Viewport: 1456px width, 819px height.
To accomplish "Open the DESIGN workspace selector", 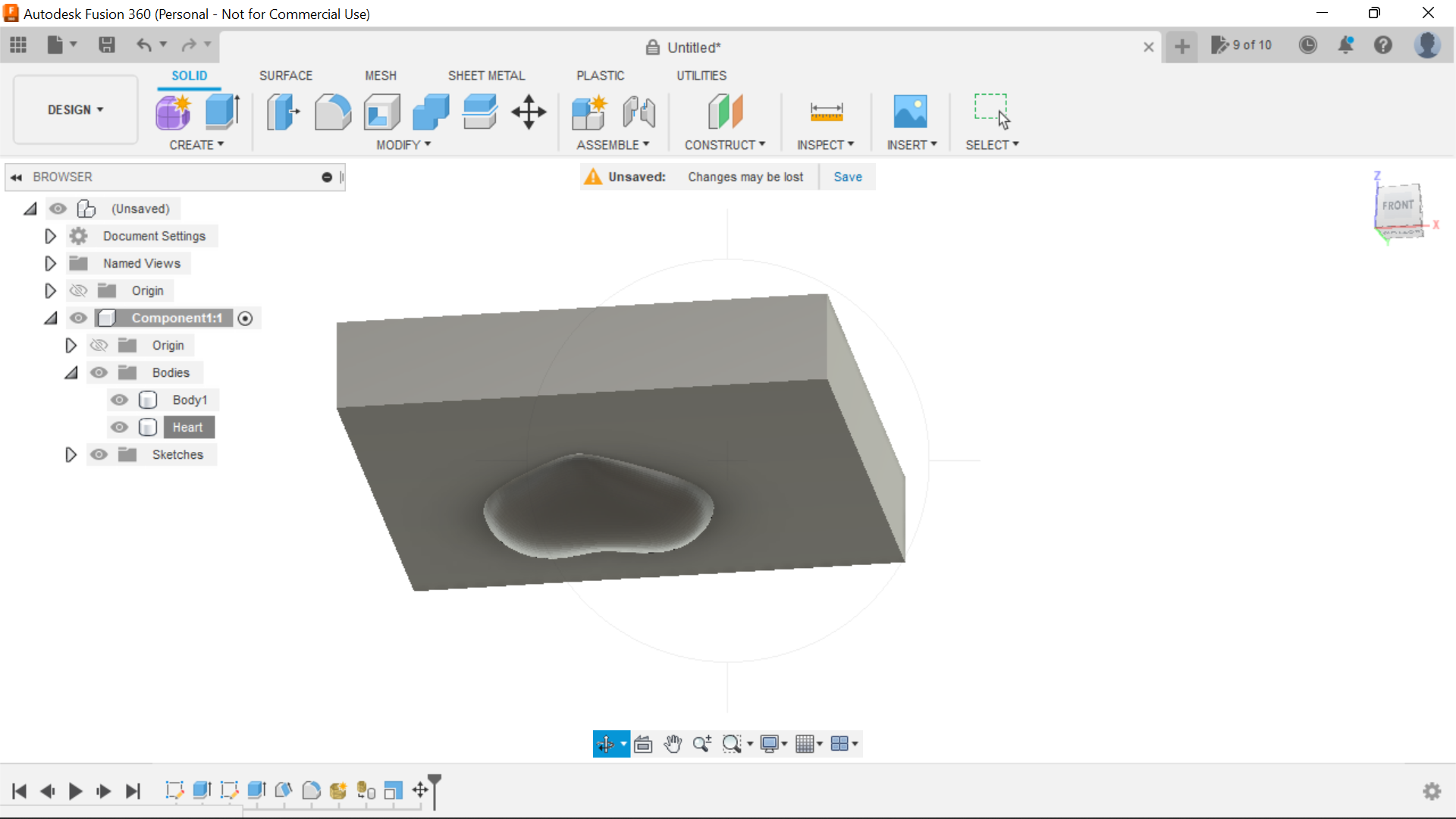I will 74,109.
